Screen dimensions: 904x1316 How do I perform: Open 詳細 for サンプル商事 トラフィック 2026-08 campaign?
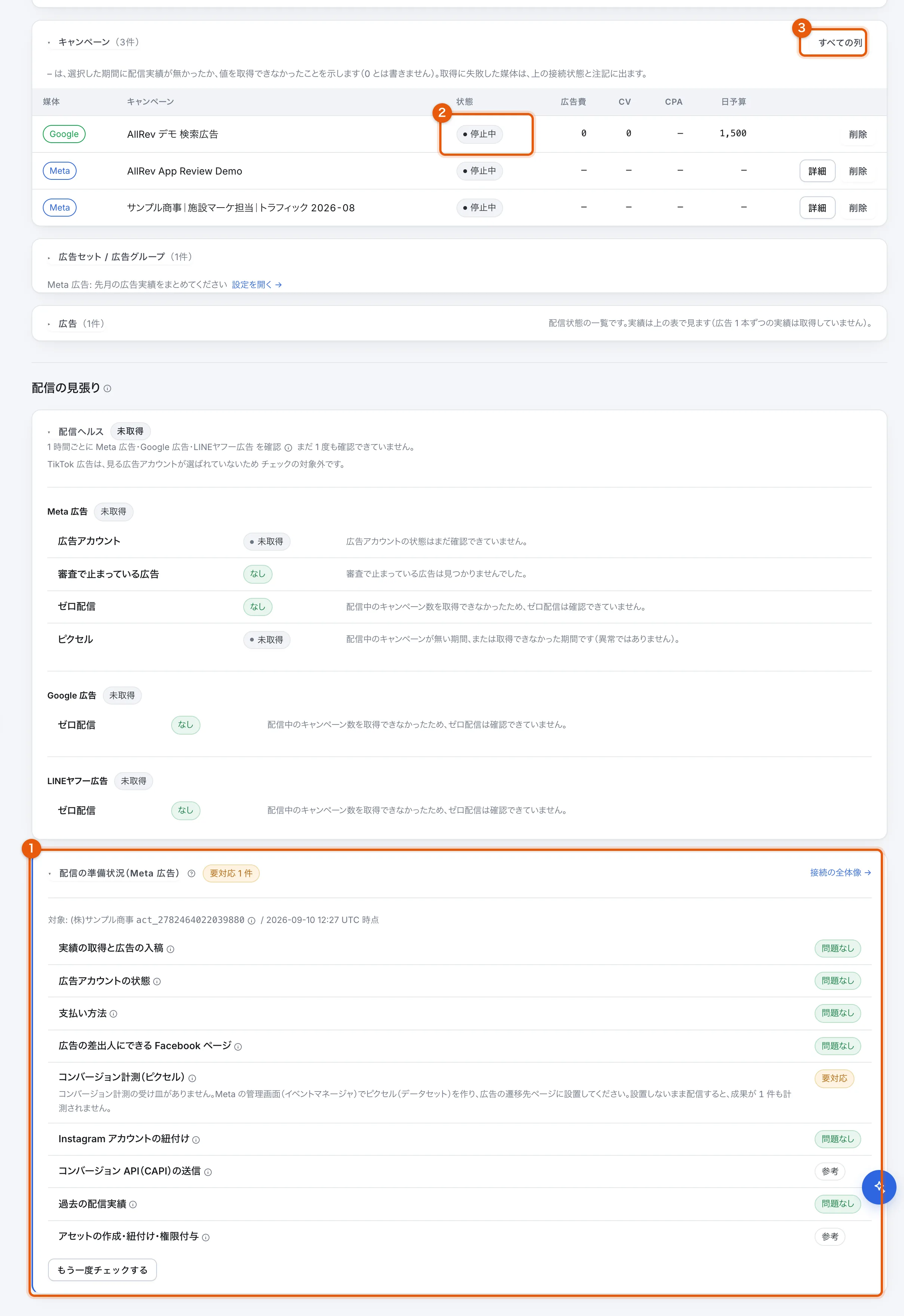coord(817,208)
